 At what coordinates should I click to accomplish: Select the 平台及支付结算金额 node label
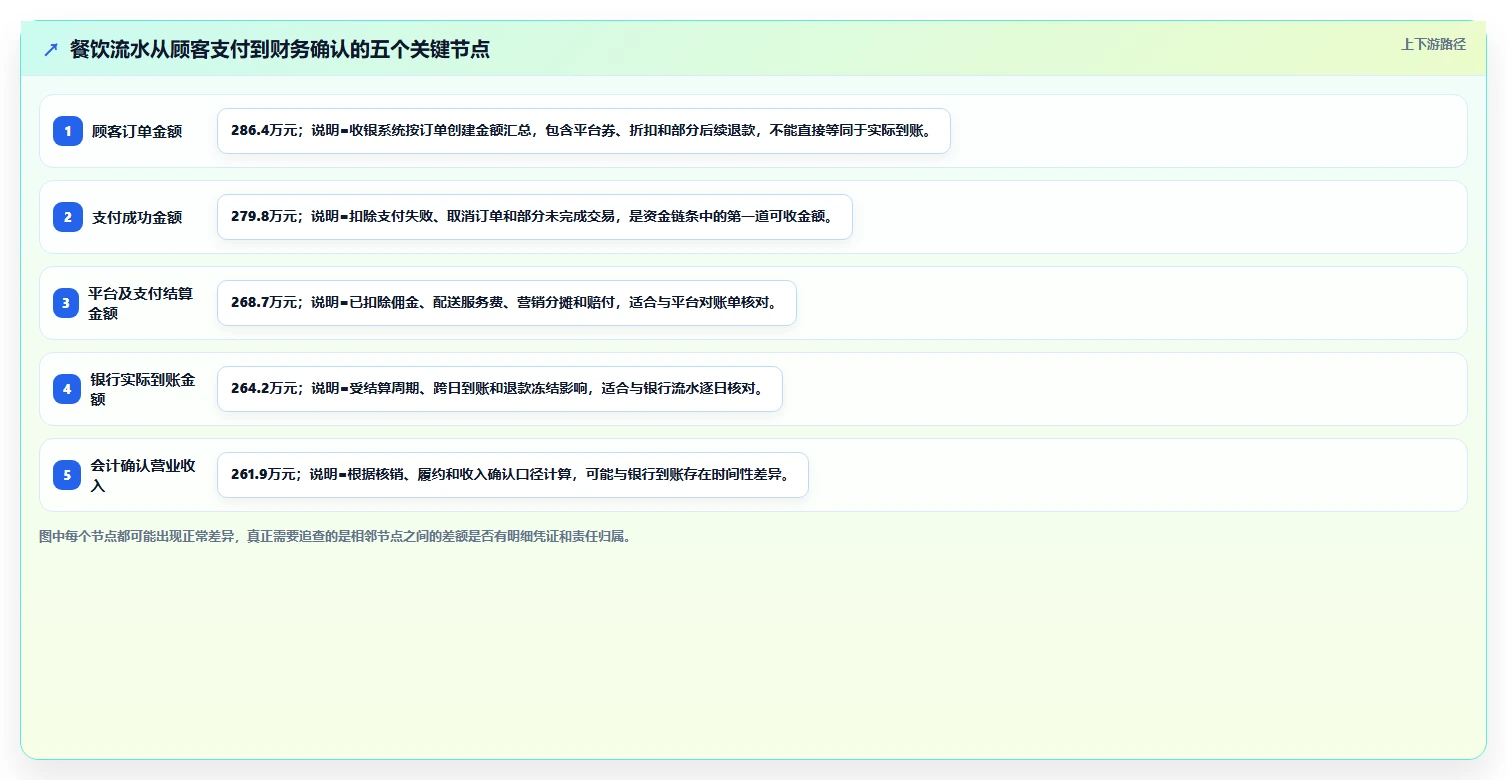click(x=141, y=303)
